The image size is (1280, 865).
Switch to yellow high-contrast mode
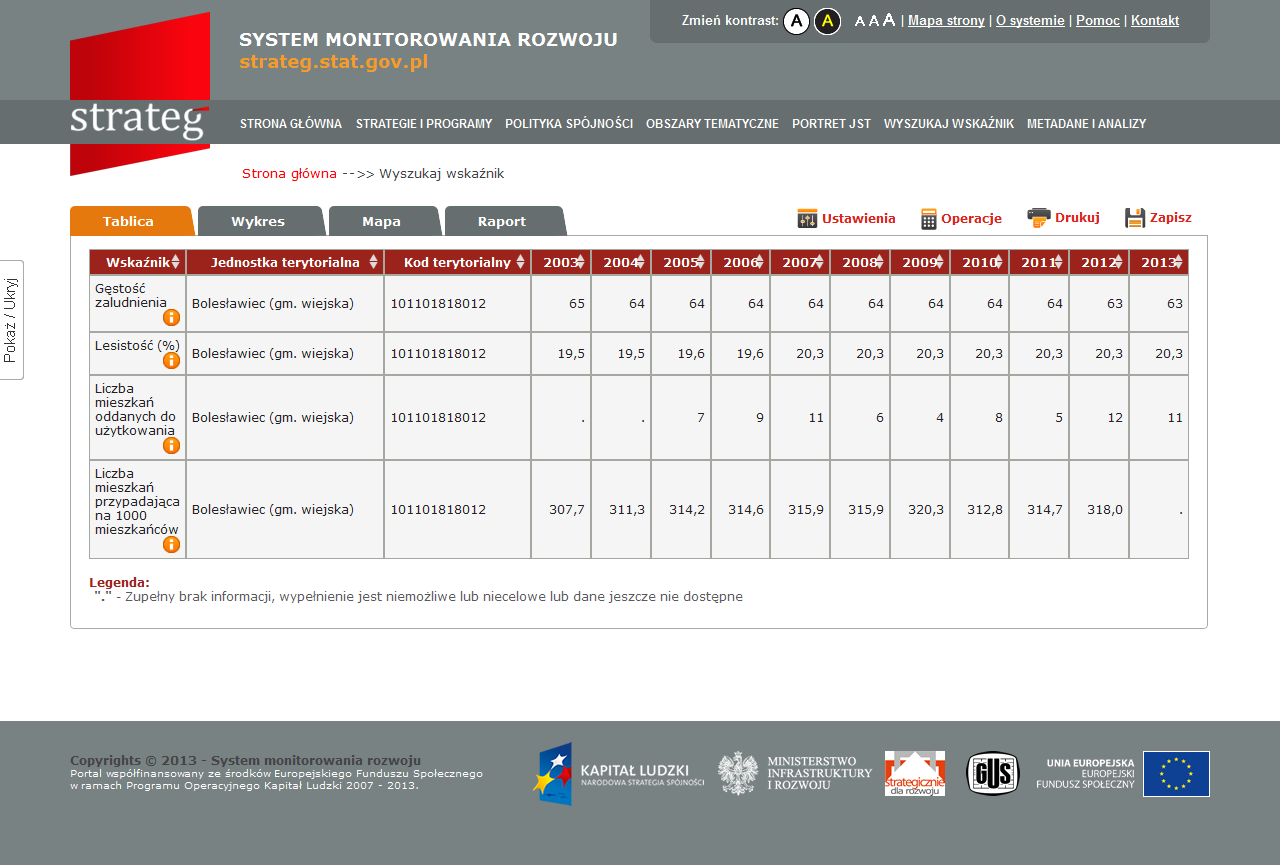(x=827, y=21)
